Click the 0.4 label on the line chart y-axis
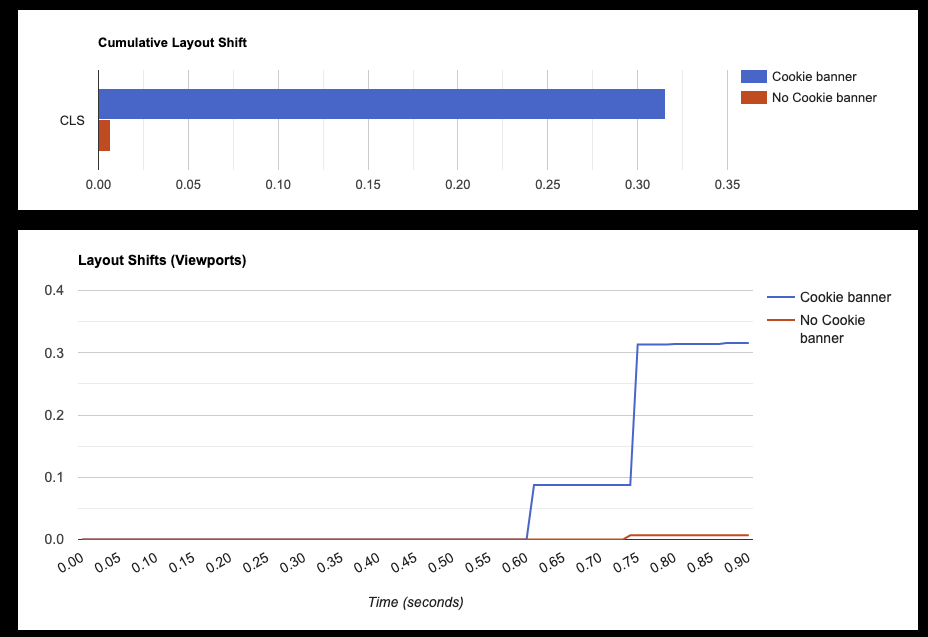 tap(54, 290)
